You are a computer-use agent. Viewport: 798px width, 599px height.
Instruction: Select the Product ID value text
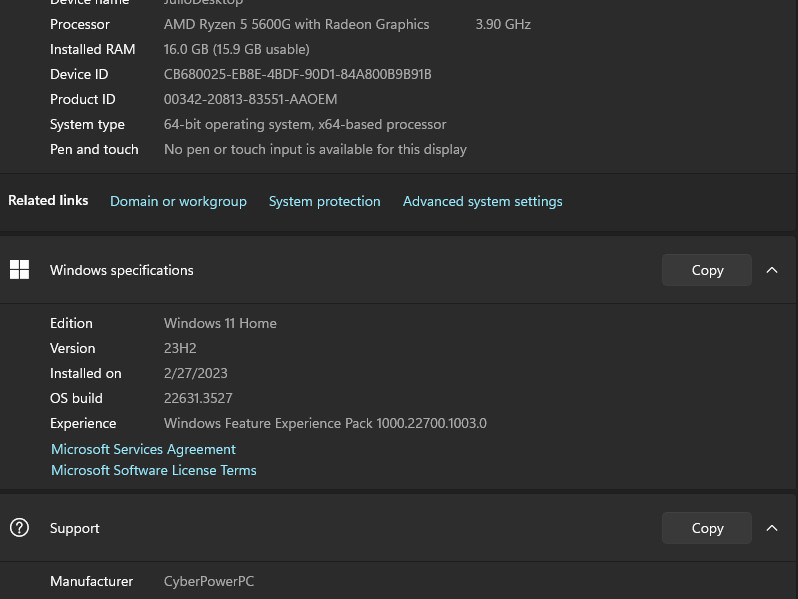click(250, 99)
